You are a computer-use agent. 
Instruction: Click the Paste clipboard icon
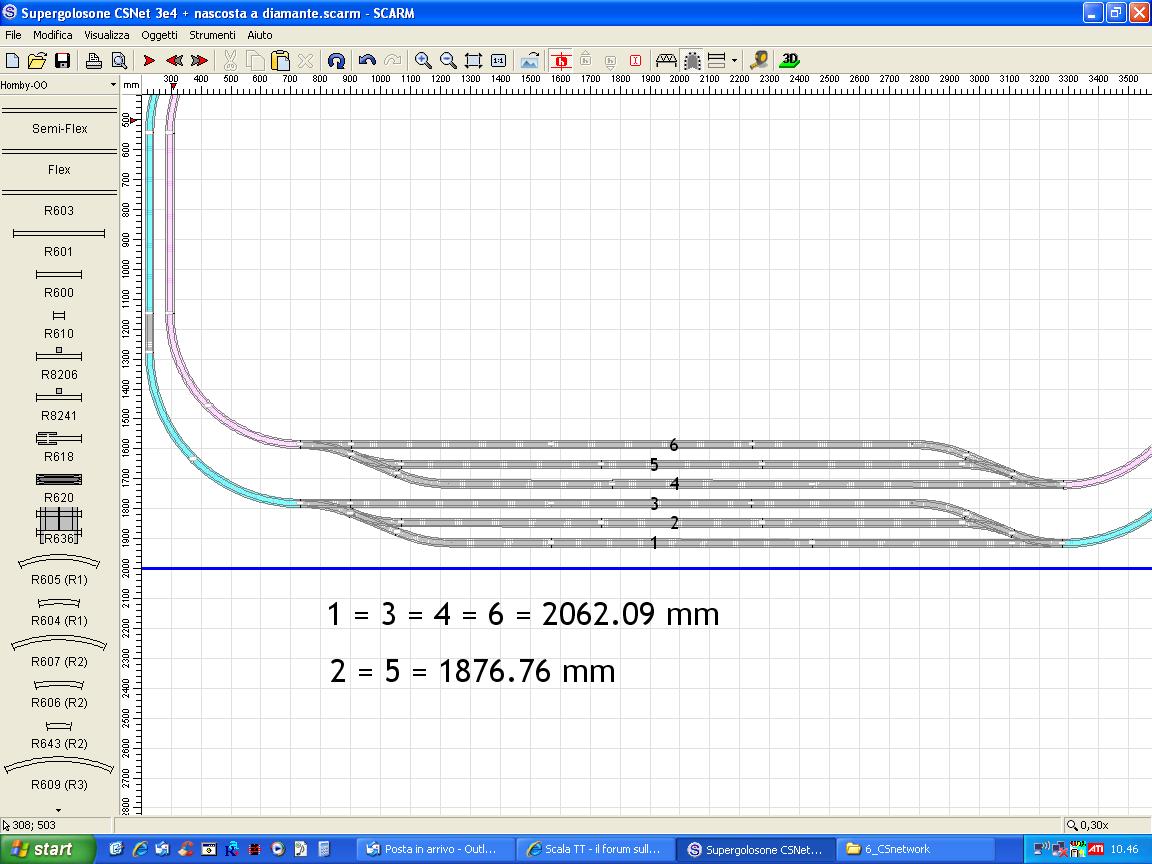click(280, 60)
